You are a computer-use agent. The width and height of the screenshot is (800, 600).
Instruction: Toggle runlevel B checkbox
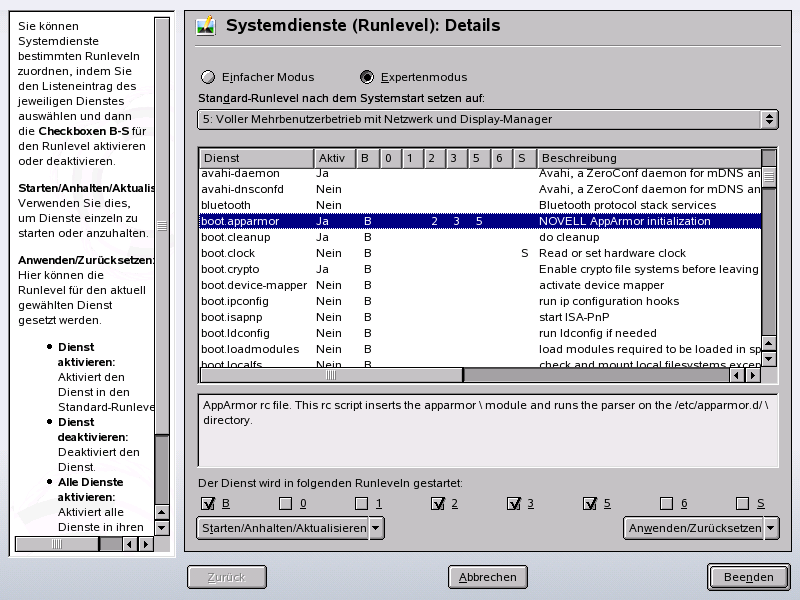tap(209, 504)
